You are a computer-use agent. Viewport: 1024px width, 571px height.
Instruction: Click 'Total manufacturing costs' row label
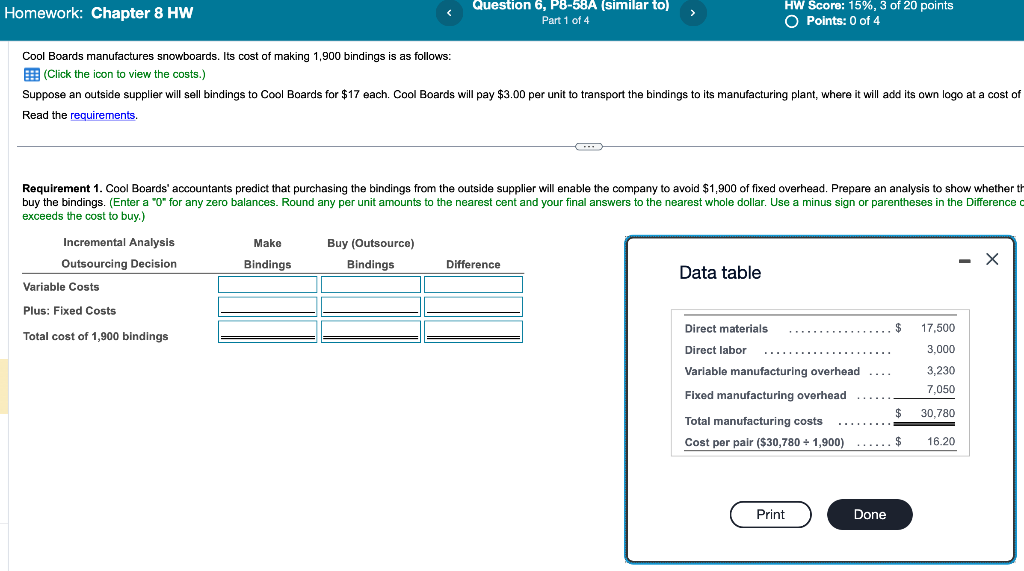(754, 421)
